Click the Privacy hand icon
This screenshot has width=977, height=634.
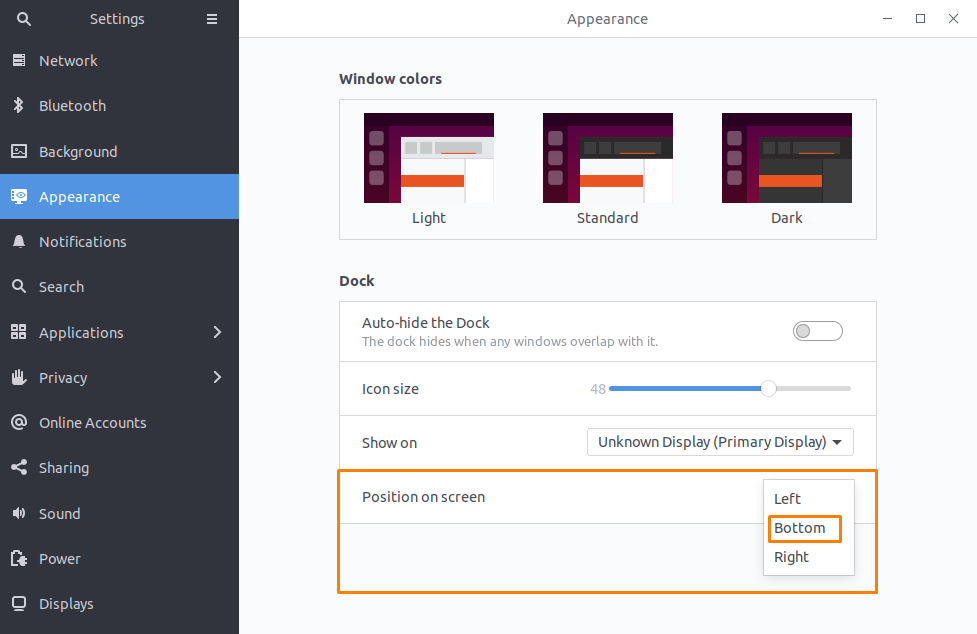pos(19,377)
